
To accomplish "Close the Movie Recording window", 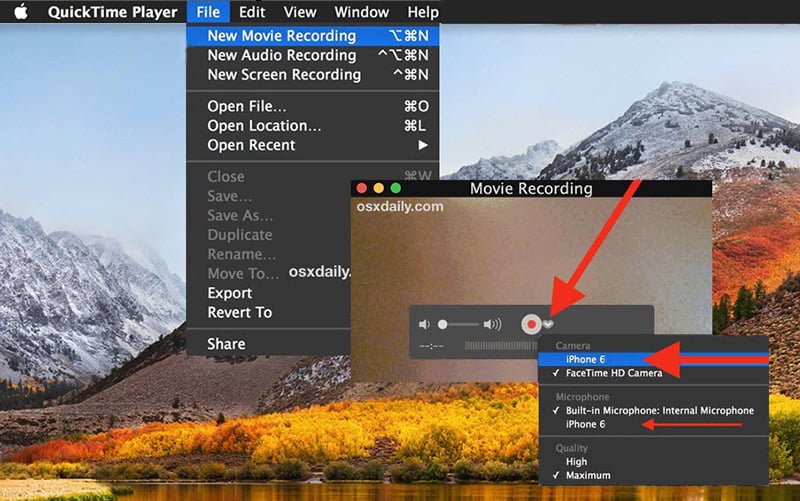I will (362, 188).
